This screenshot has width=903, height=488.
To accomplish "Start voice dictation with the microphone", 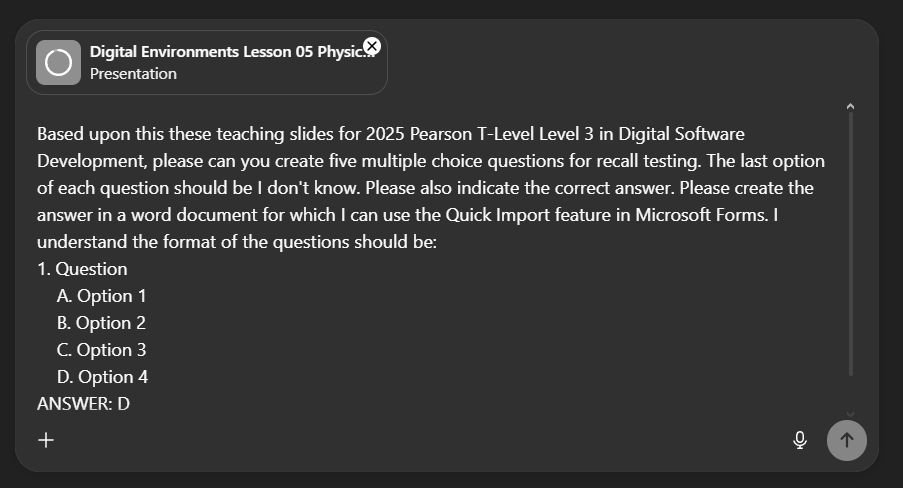I will 799,439.
